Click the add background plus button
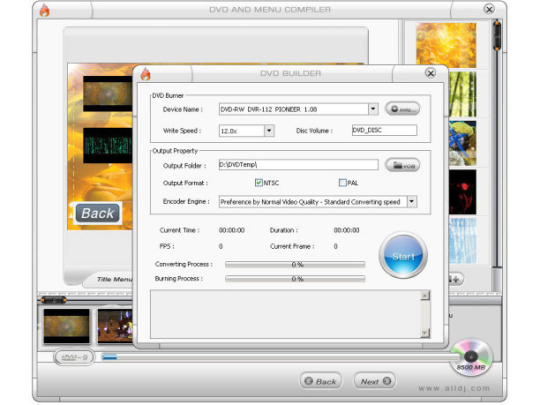Viewport: 540px width, 405px height. (456, 279)
